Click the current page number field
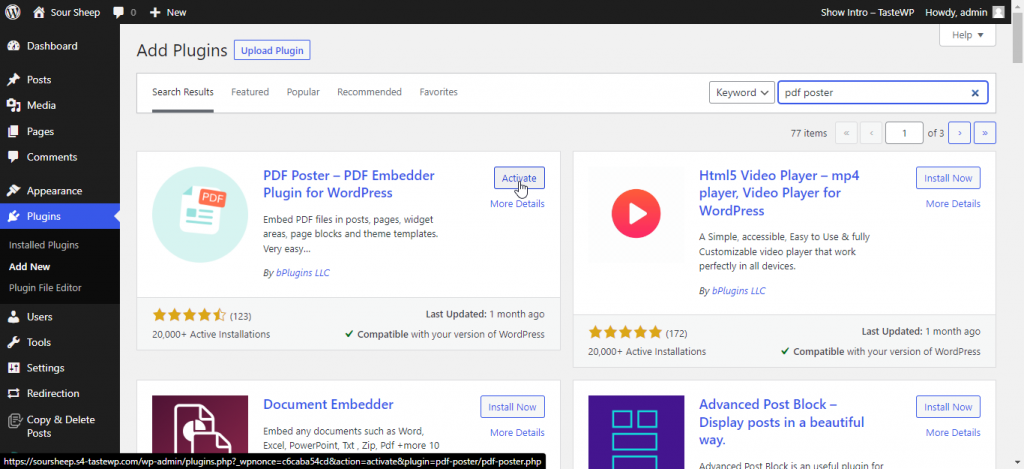Image resolution: width=1024 pixels, height=469 pixels. click(904, 133)
